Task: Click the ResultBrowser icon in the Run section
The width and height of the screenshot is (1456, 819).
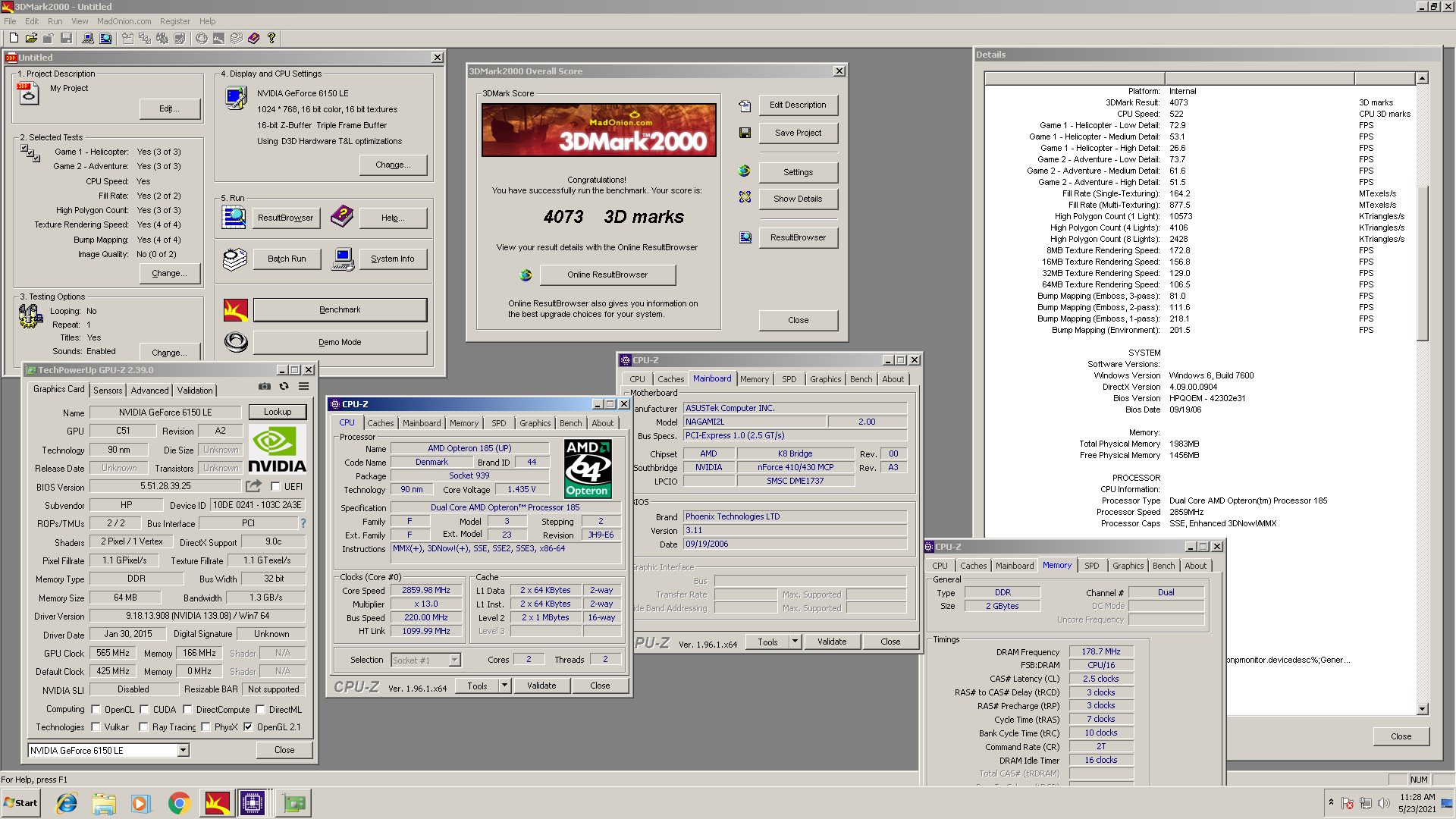Action: [234, 218]
